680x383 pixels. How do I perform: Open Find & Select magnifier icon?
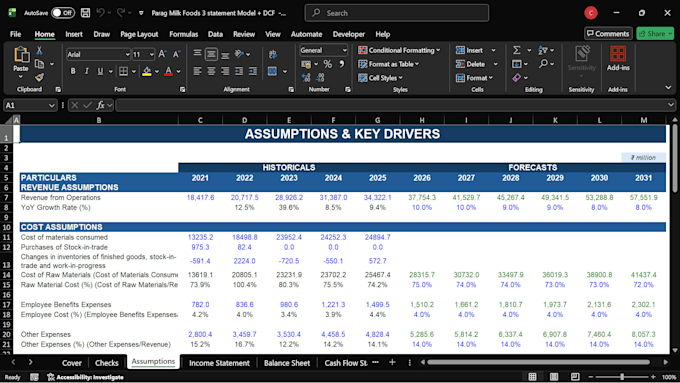pos(543,64)
